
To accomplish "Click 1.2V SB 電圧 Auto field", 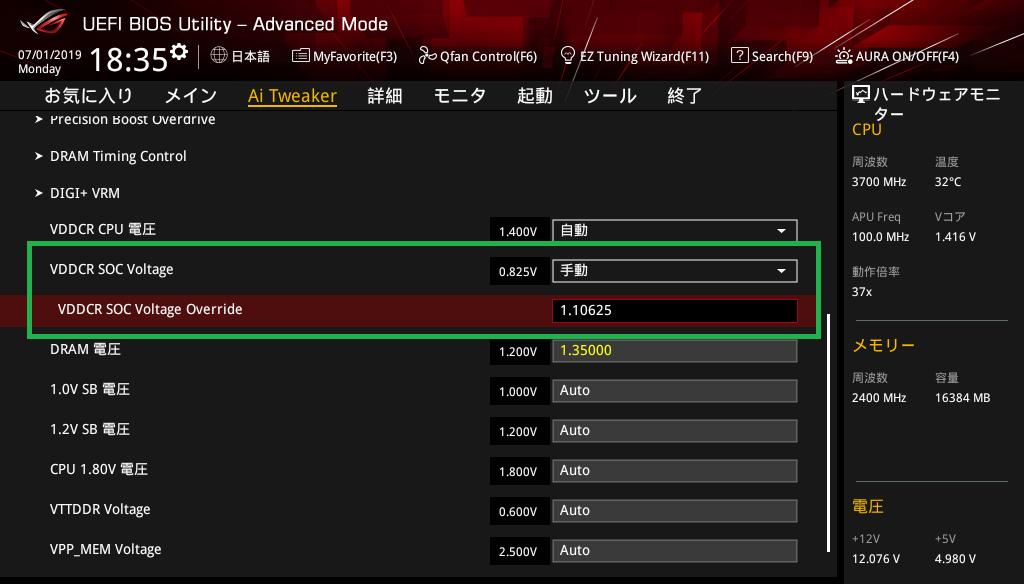I will pos(675,430).
